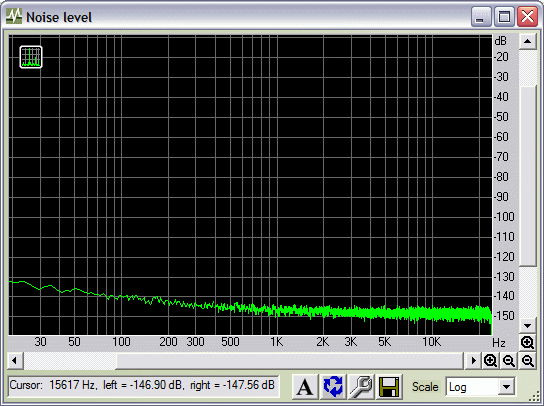Maximize the Noise level window
The height and width of the screenshot is (406, 544).
click(504, 16)
